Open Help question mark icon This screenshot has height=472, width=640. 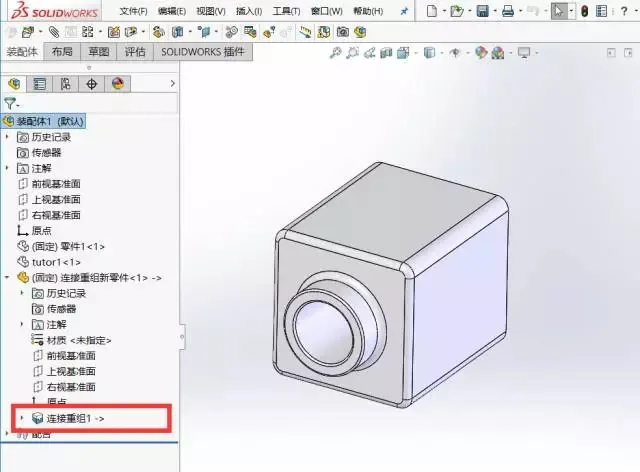(624, 11)
